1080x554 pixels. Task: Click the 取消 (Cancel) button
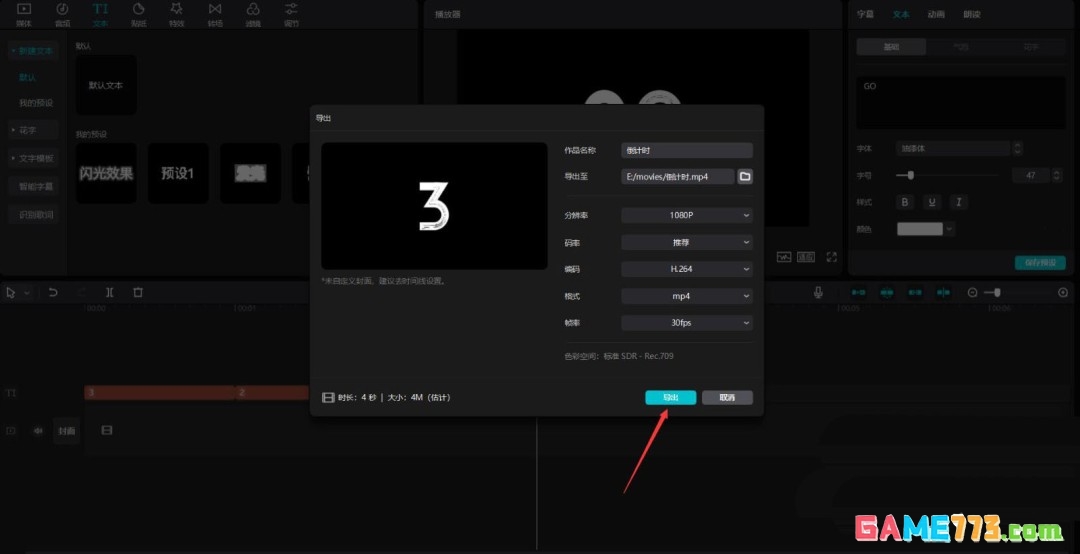727,397
